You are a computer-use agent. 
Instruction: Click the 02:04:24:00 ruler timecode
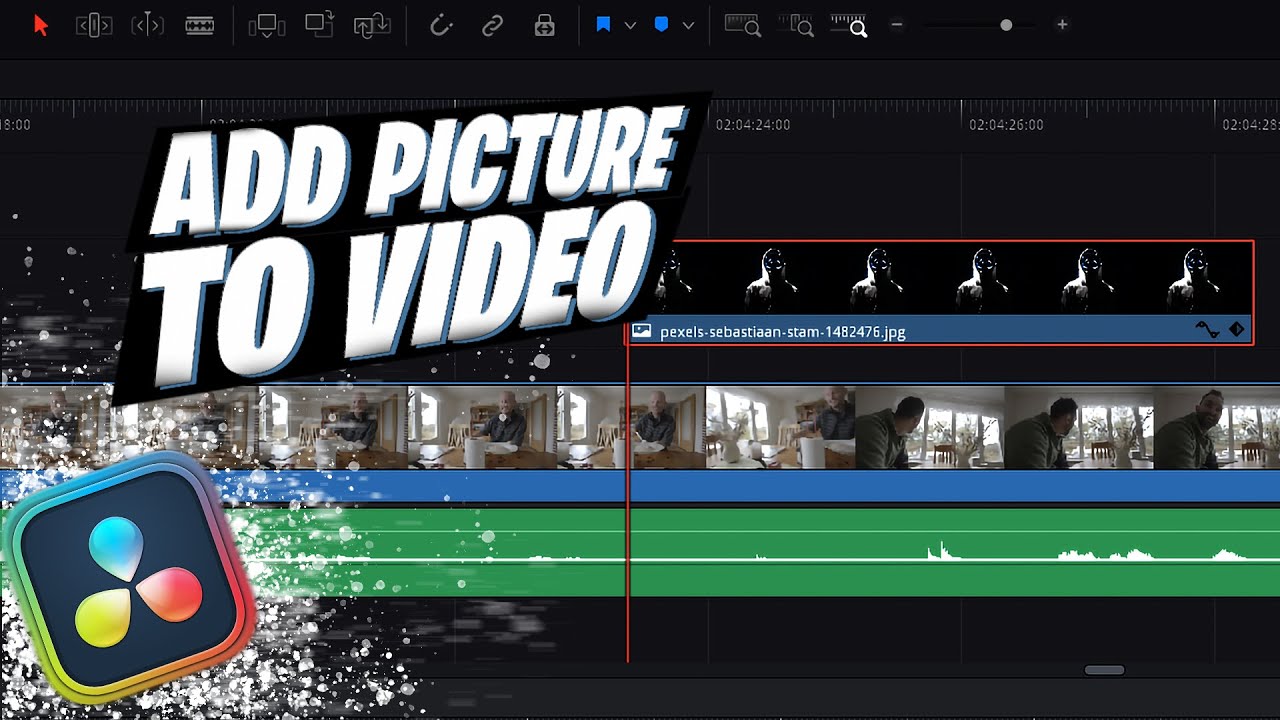pyautogui.click(x=753, y=125)
